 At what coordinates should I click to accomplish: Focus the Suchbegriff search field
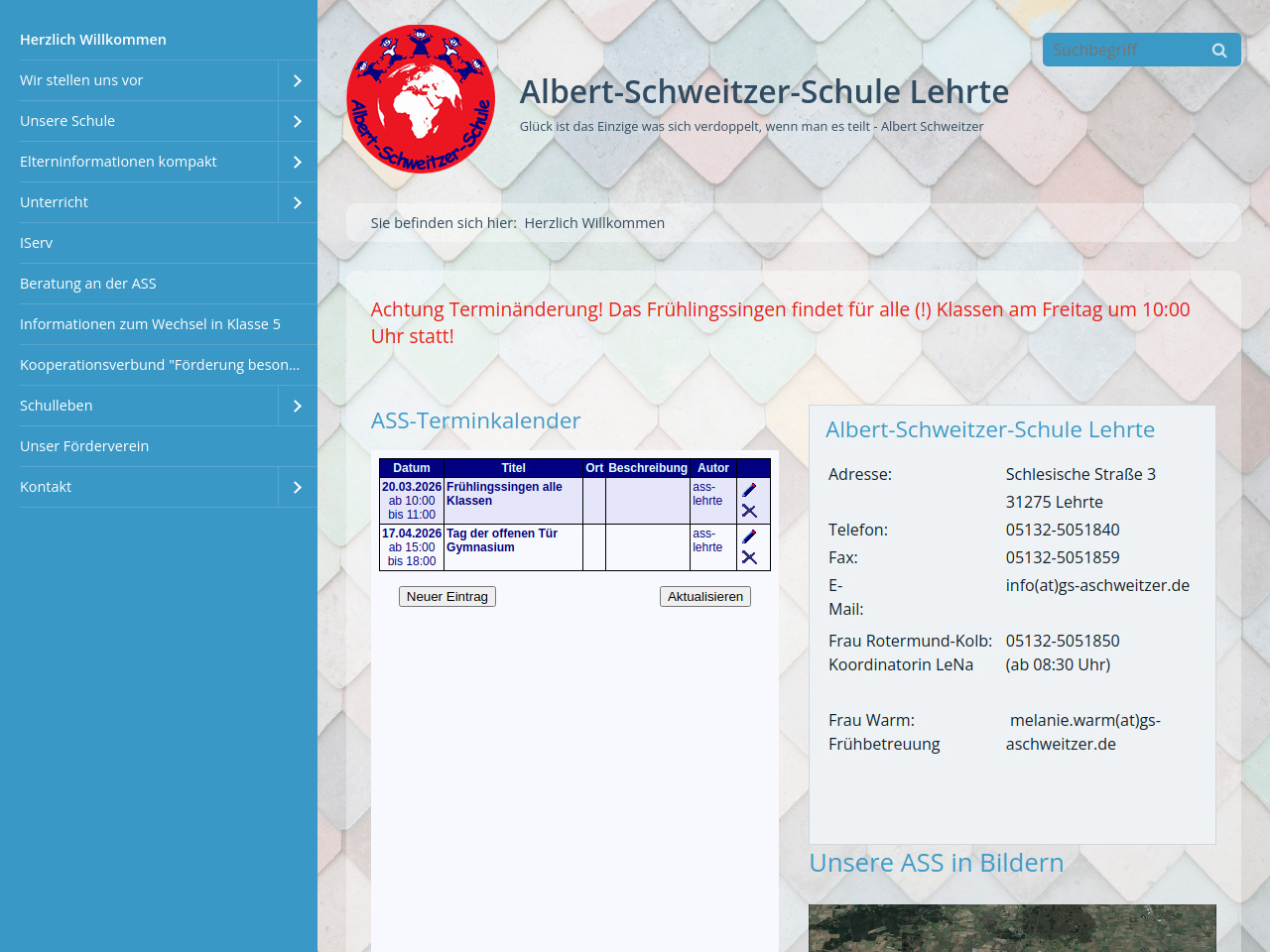click(1121, 50)
